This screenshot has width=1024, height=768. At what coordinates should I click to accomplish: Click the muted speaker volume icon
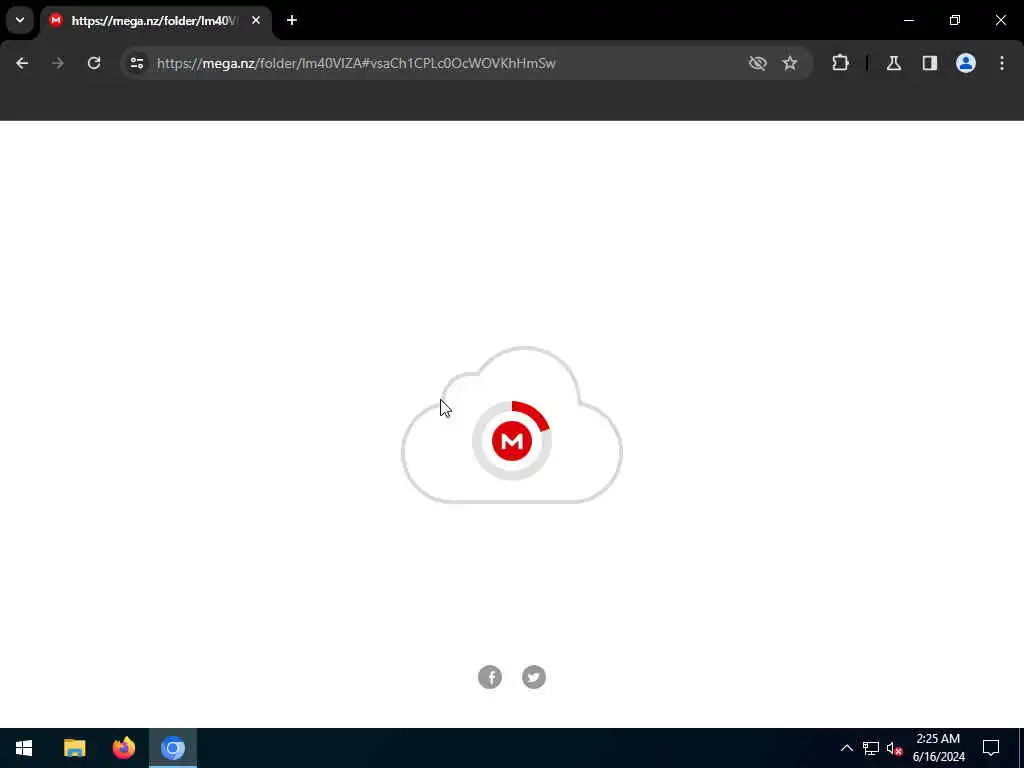click(x=894, y=748)
